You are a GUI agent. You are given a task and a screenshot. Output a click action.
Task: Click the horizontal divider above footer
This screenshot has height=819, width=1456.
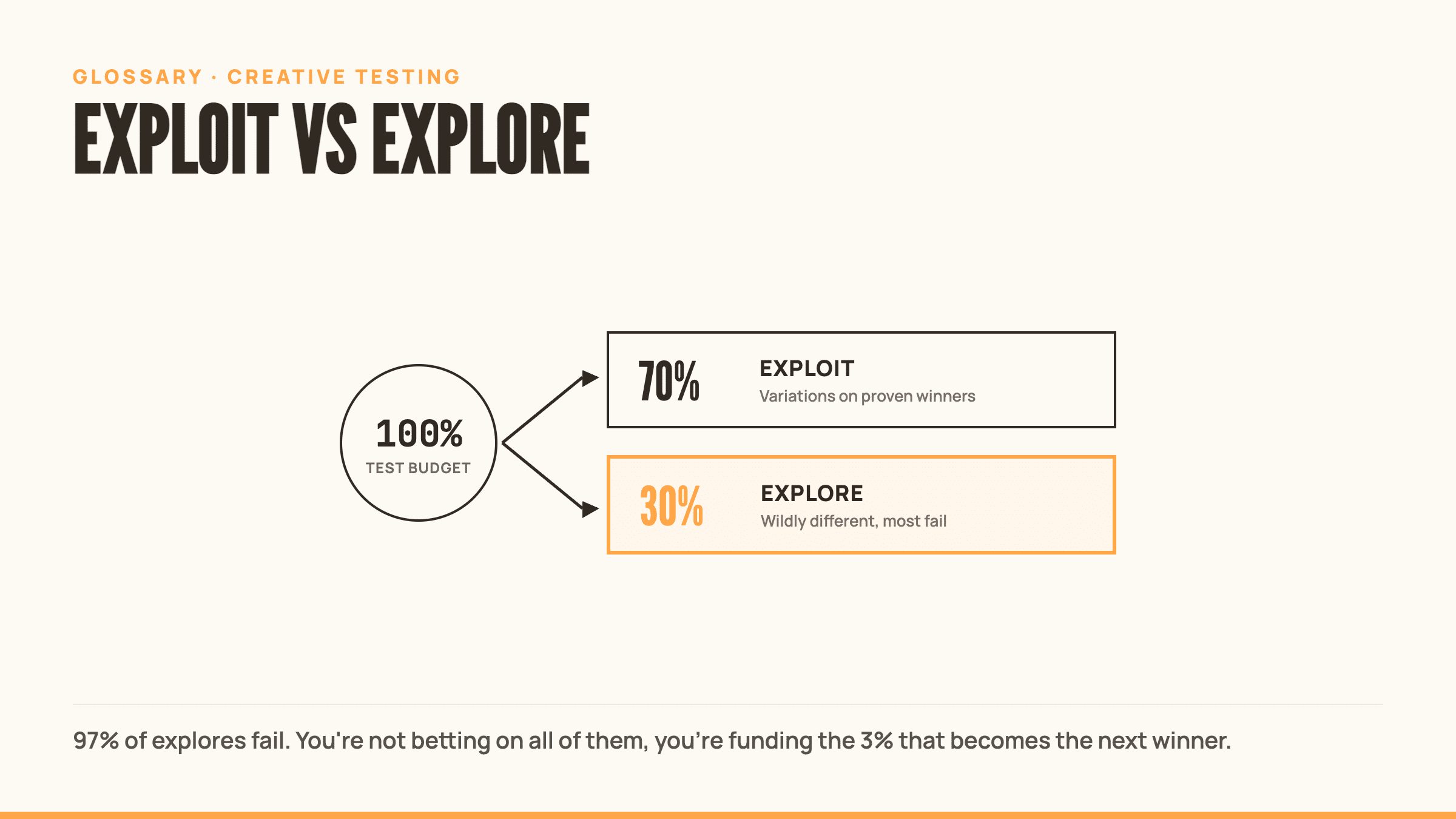(728, 704)
